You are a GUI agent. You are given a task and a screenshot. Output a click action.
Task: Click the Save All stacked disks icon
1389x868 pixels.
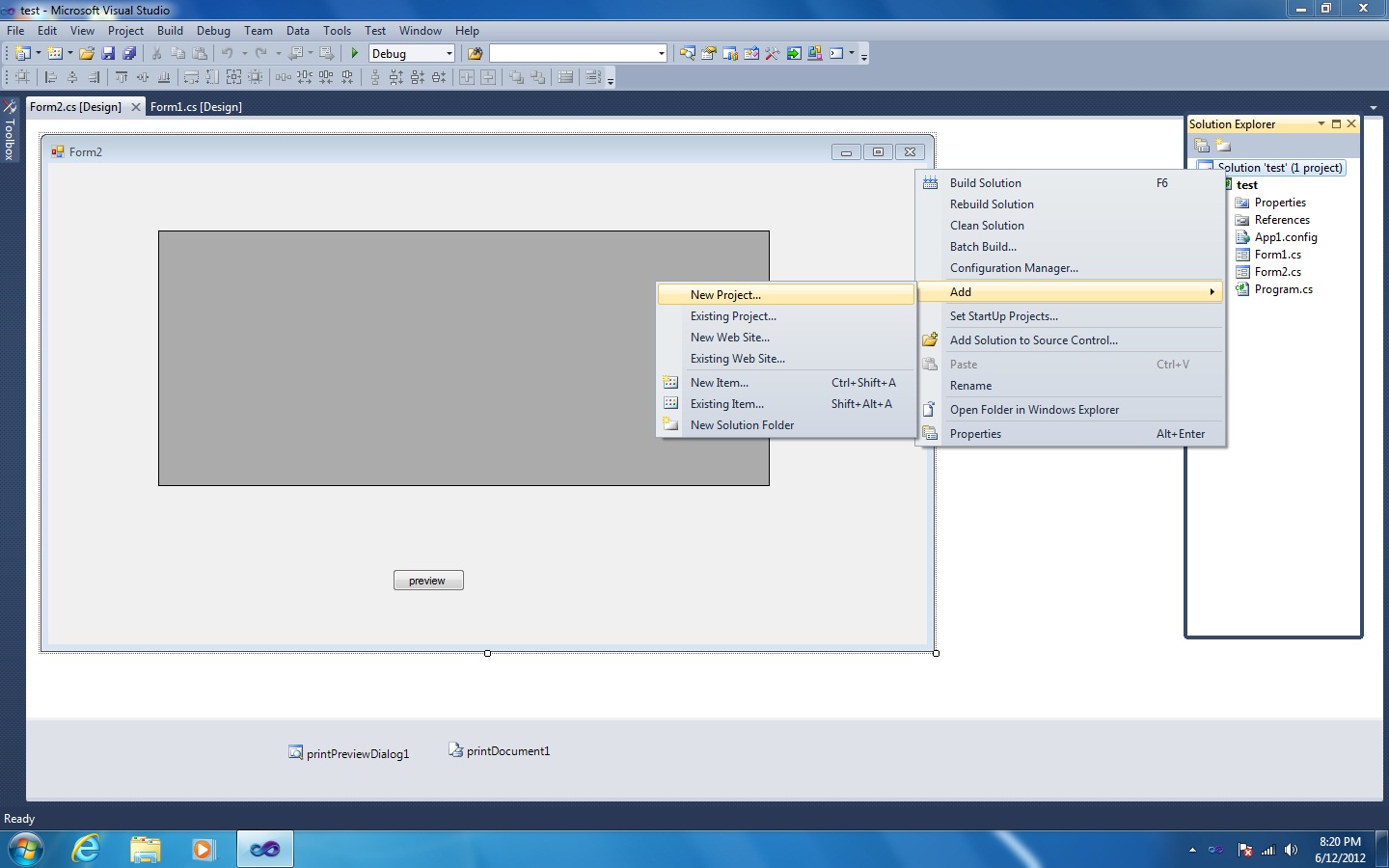(x=129, y=54)
